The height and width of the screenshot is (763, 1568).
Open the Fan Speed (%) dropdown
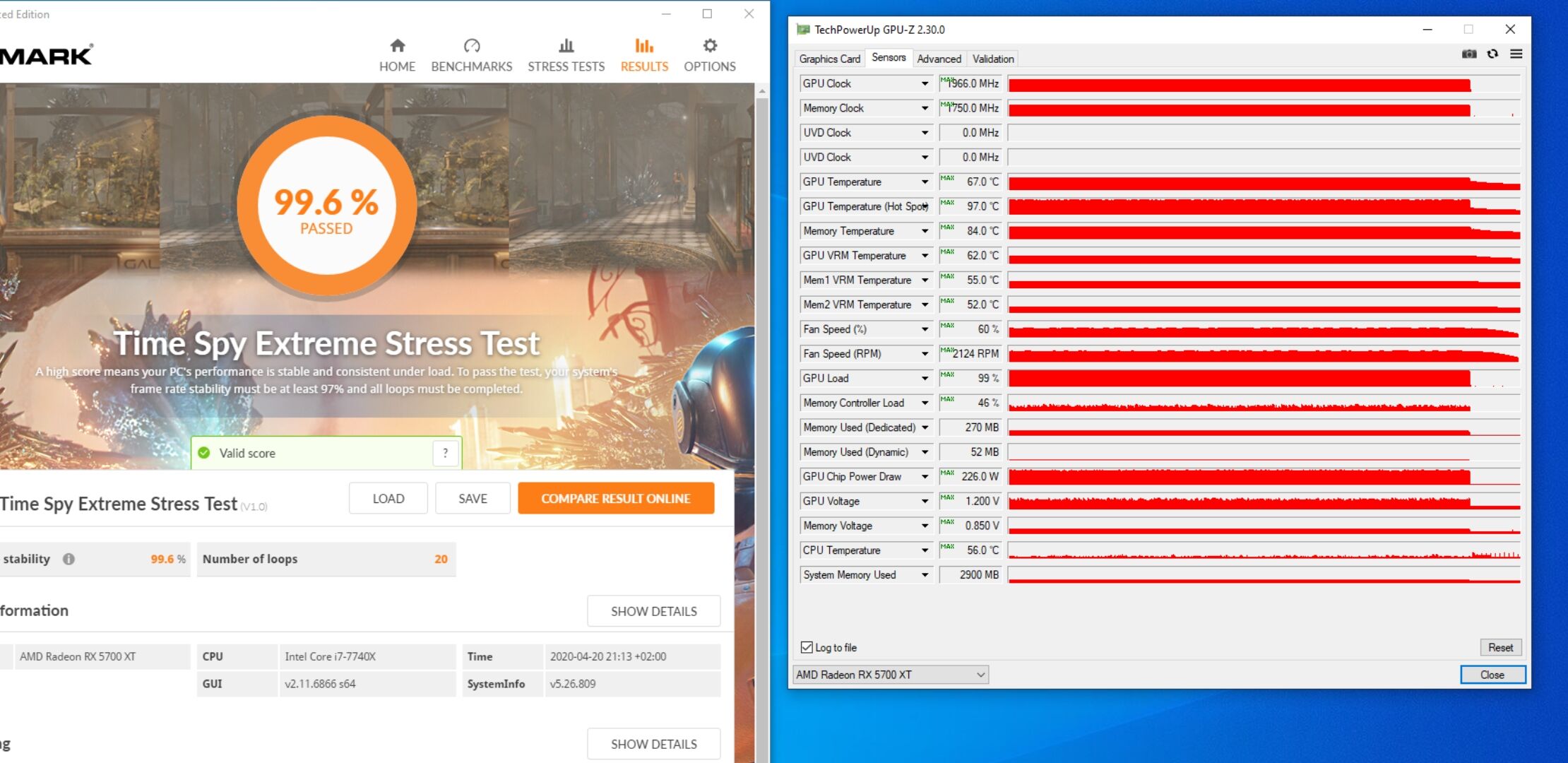pyautogui.click(x=925, y=329)
